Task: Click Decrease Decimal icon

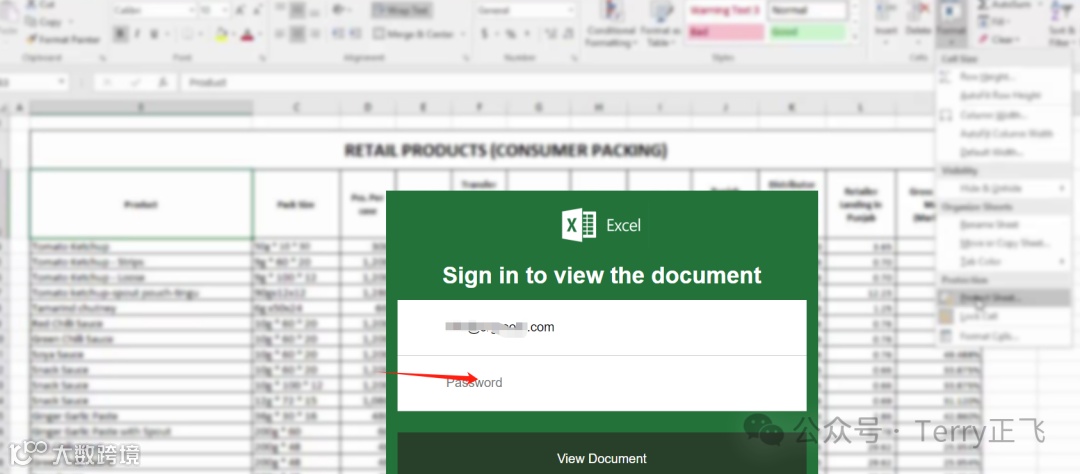Action: pos(568,34)
